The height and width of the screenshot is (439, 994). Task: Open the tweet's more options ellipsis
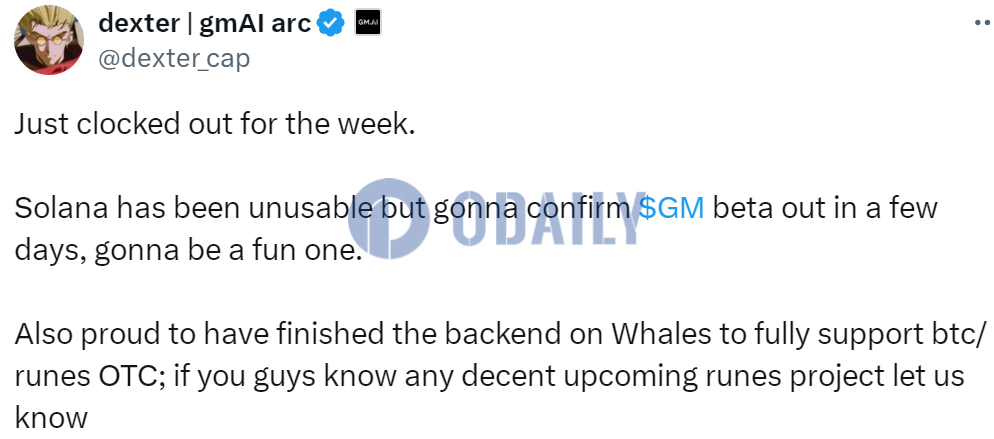click(x=983, y=22)
